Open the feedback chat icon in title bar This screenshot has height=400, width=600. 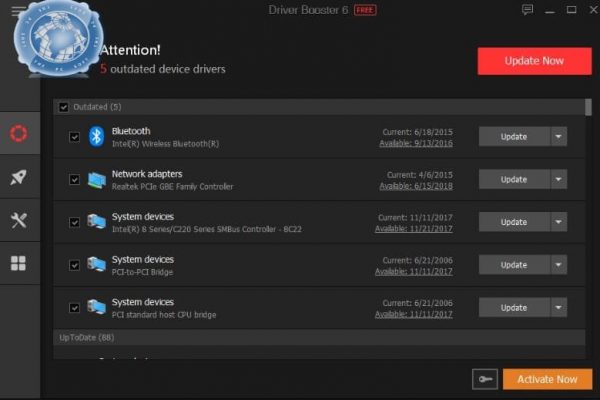point(527,10)
